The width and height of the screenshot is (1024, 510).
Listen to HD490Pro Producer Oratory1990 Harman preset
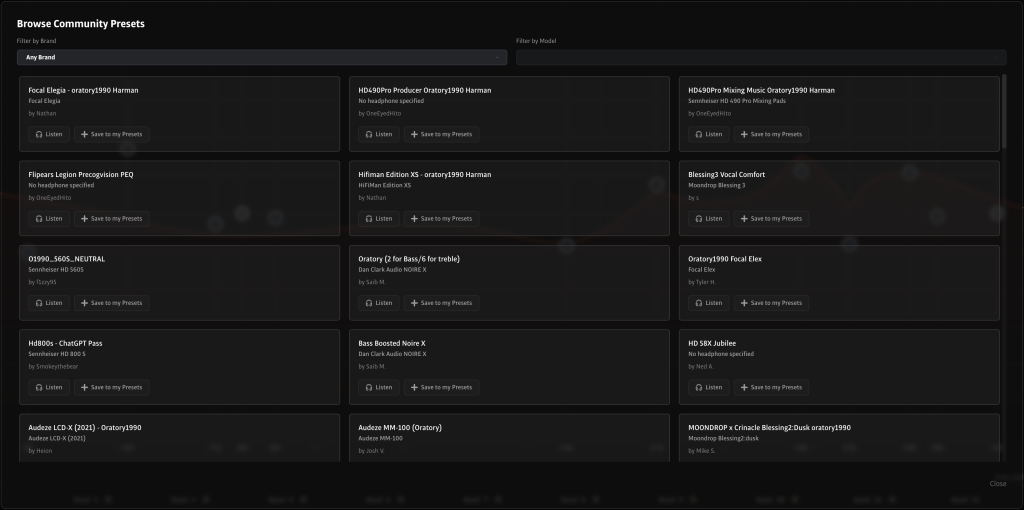click(379, 135)
